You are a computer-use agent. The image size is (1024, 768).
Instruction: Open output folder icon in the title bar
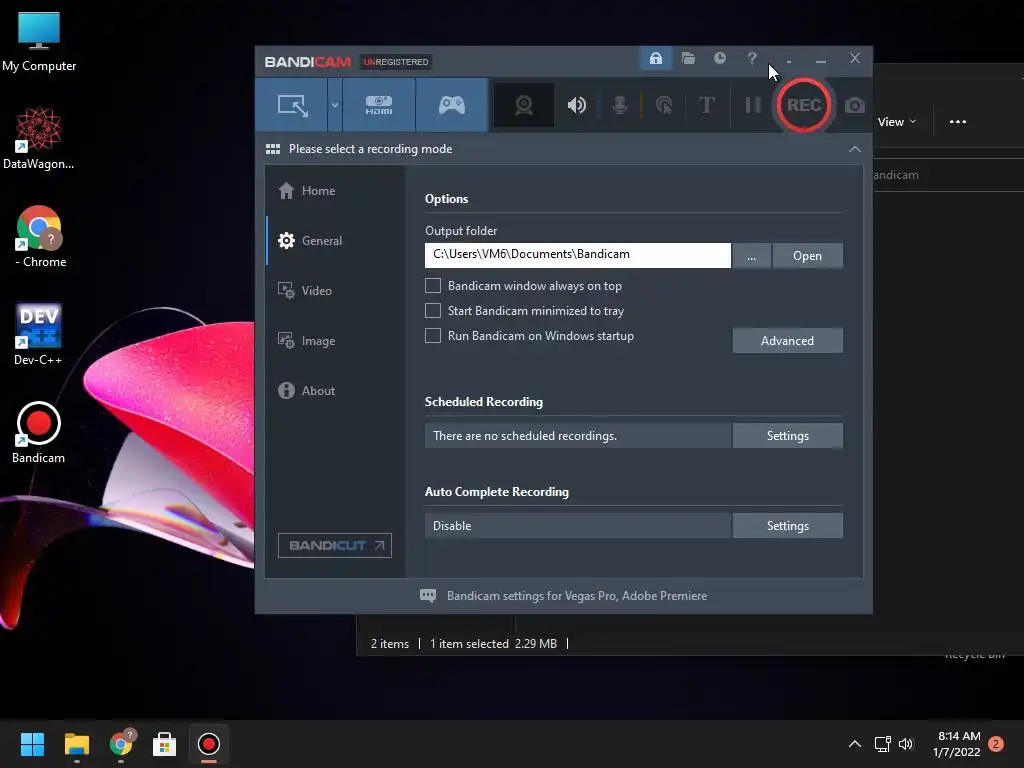[x=688, y=58]
